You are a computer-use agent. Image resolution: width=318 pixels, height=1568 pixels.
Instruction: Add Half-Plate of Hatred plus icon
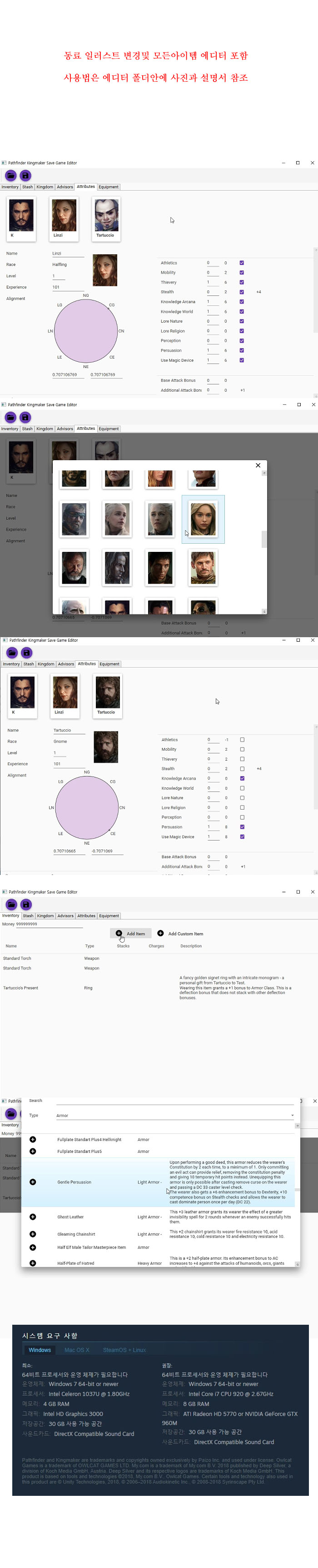coord(33,1263)
